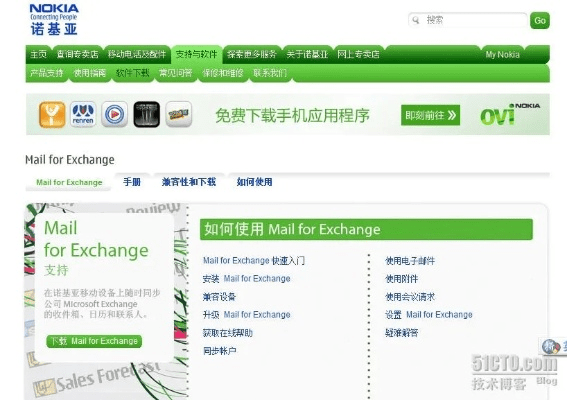Screen dimensions: 567x400
Task: Switch to the 如何使用 tab
Action: point(254,182)
